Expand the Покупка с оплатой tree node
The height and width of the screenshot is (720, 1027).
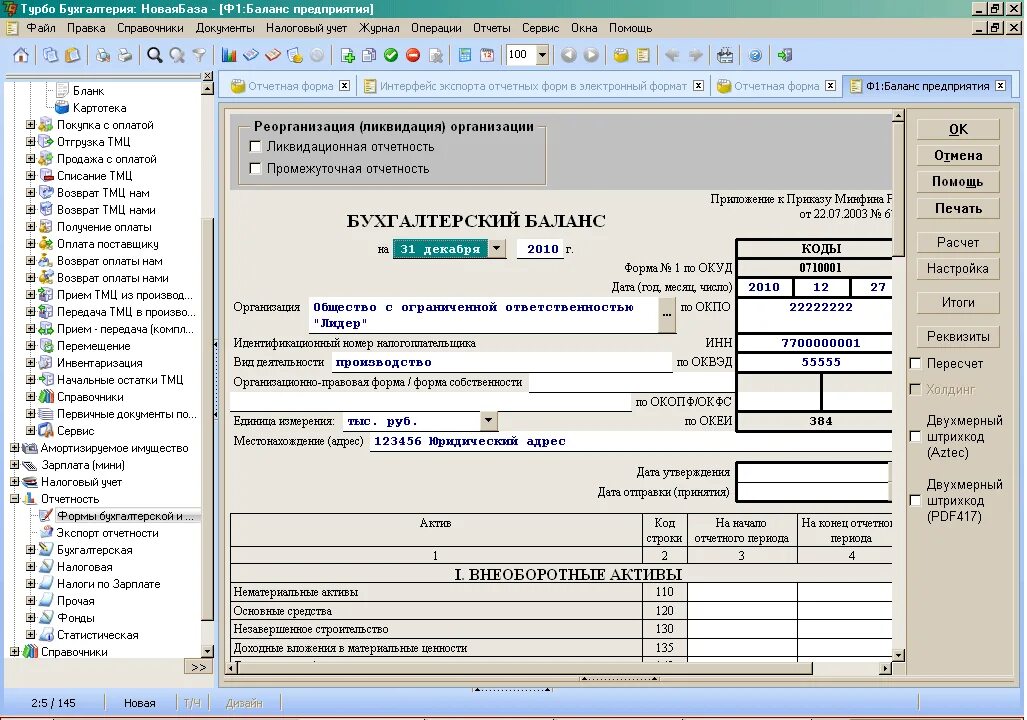30,124
